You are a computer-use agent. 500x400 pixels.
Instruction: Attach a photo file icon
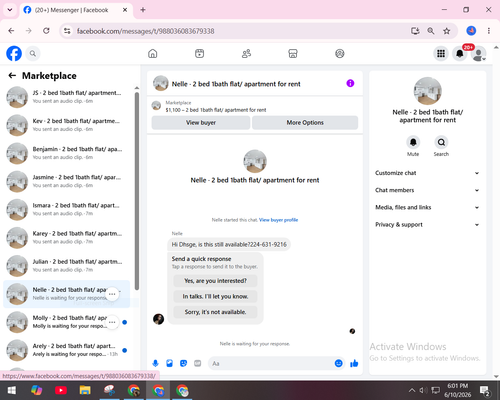[x=169, y=363]
